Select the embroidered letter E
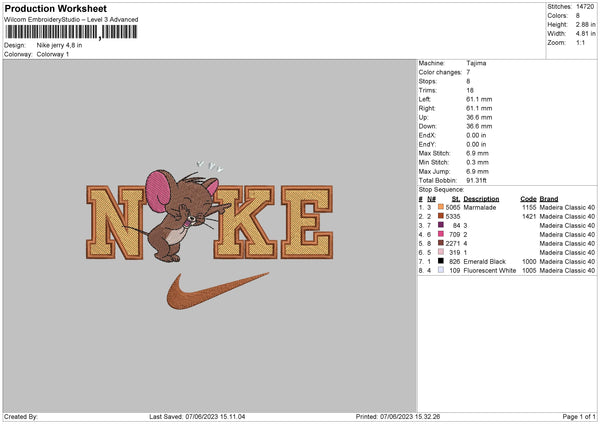The image size is (600, 424). point(307,222)
